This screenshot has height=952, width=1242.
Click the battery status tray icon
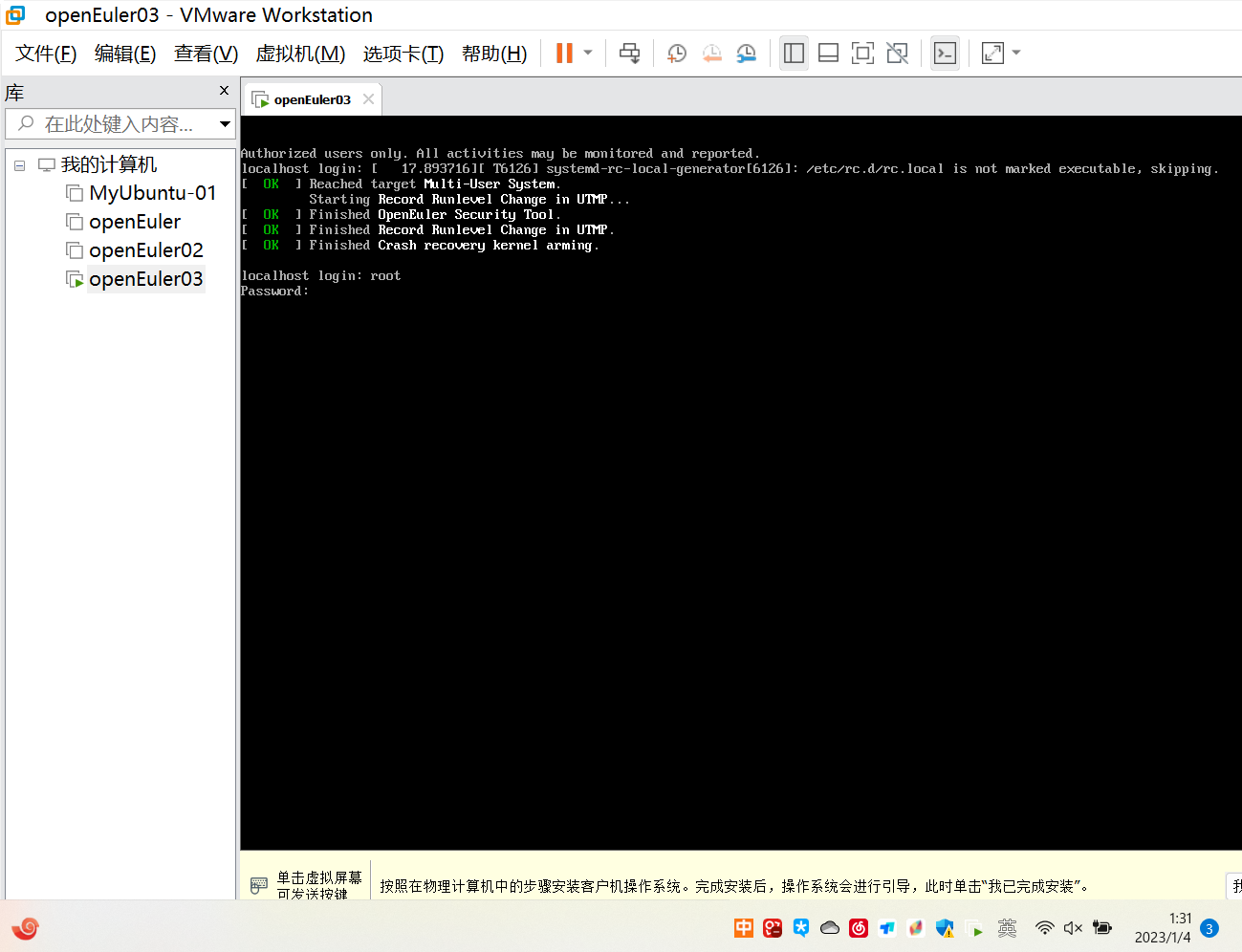1102,927
